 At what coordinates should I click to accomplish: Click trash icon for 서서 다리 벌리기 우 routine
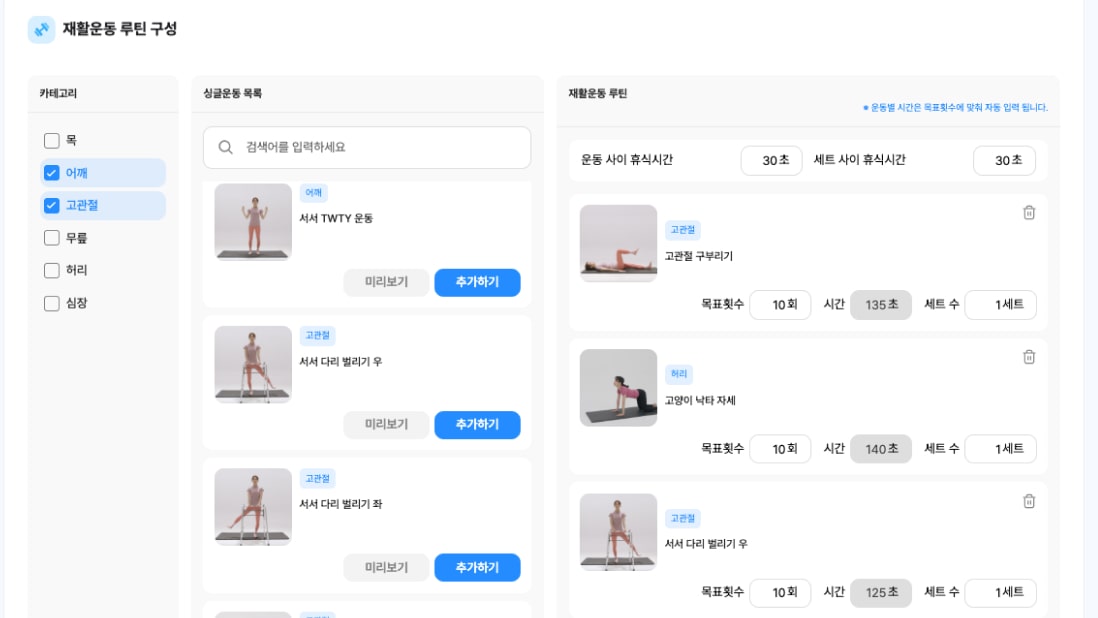click(x=1029, y=501)
